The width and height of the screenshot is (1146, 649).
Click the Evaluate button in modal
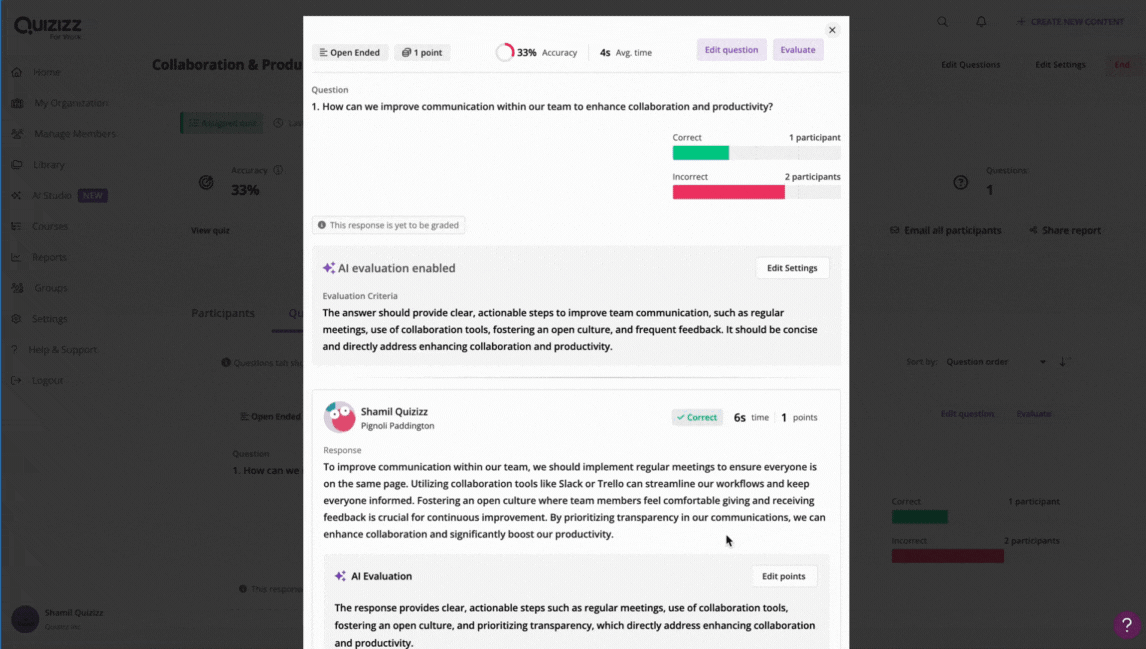point(797,50)
